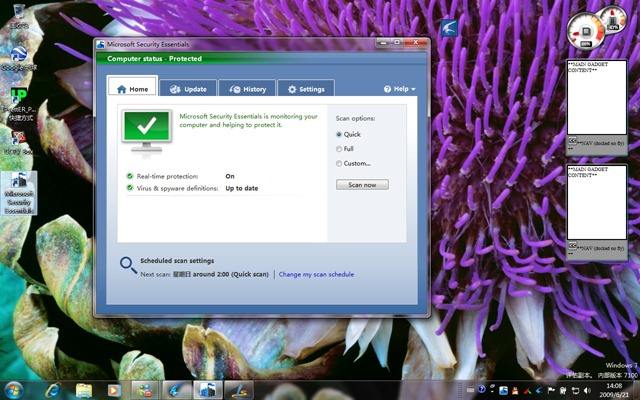Image resolution: width=640 pixels, height=400 pixels.
Task: Click the Virus & spyware definitions check icon
Action: [130, 188]
